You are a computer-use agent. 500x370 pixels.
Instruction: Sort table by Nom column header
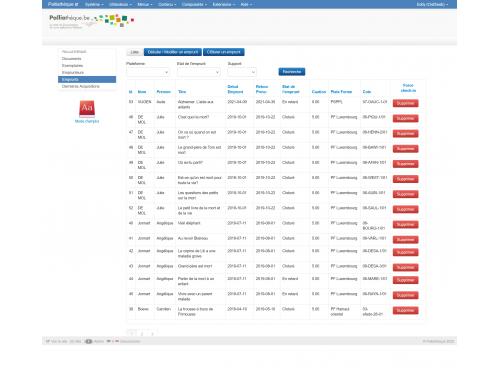142,92
